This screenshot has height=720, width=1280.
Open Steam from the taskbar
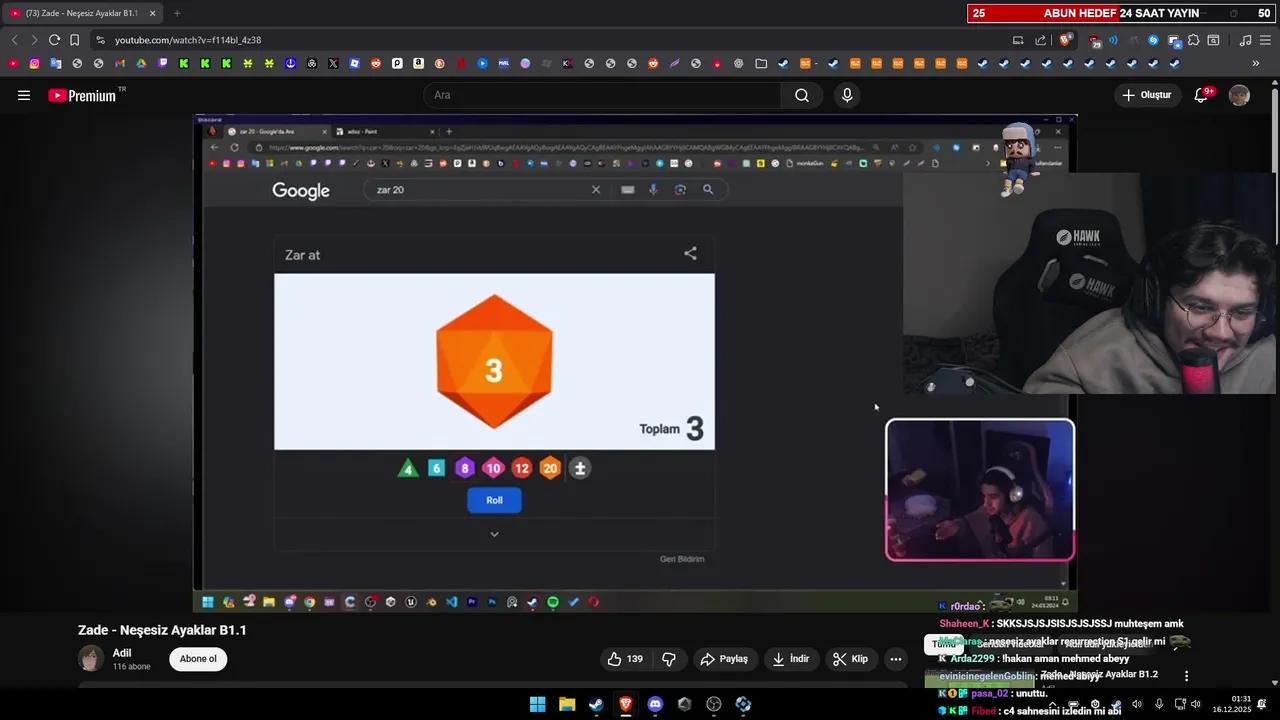pyautogui.click(x=596, y=704)
